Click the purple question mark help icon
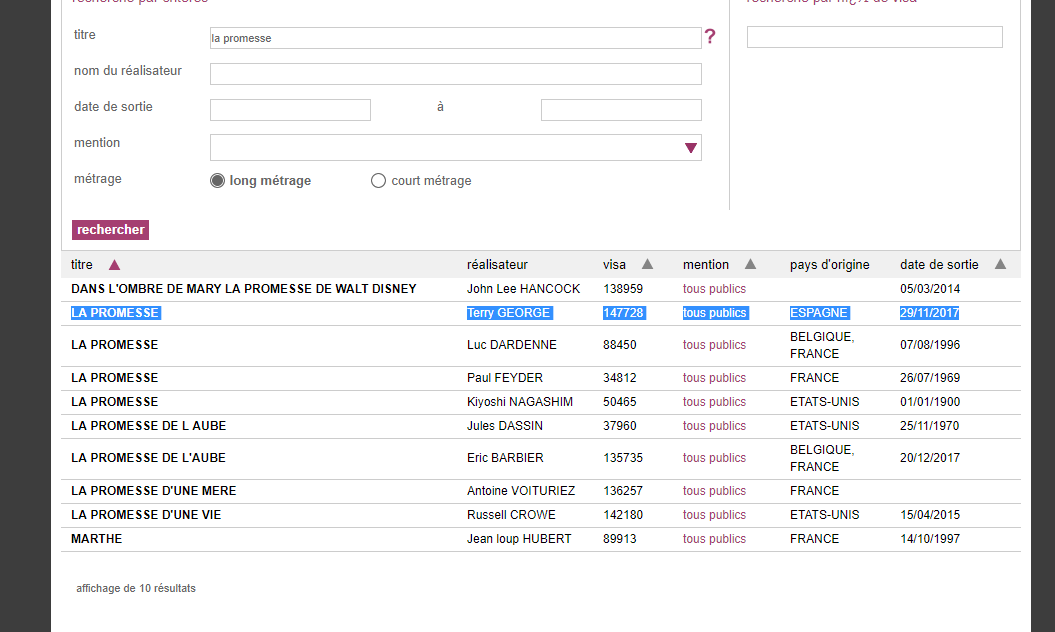Image resolution: width=1055 pixels, height=632 pixels. (710, 36)
